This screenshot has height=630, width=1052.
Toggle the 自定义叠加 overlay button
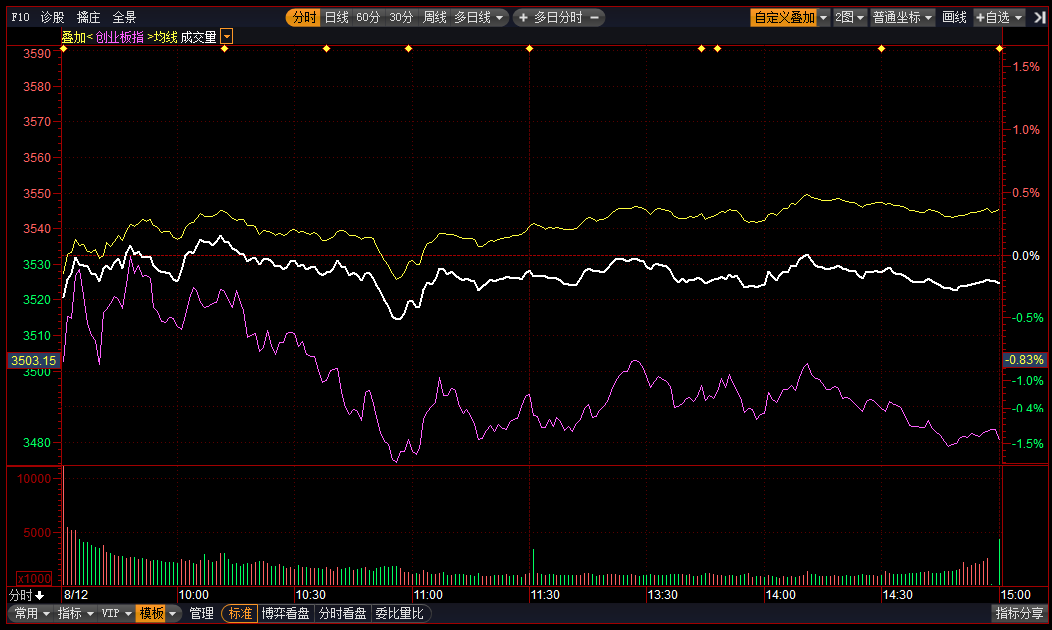(x=784, y=17)
